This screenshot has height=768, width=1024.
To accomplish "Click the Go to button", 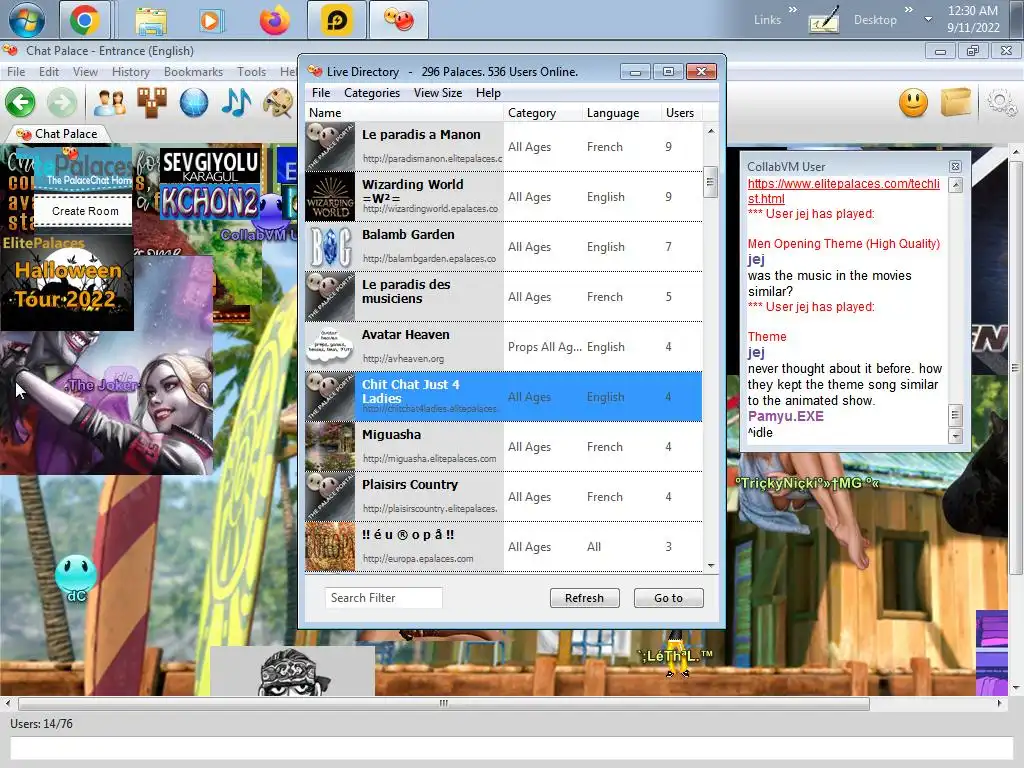I will click(668, 598).
